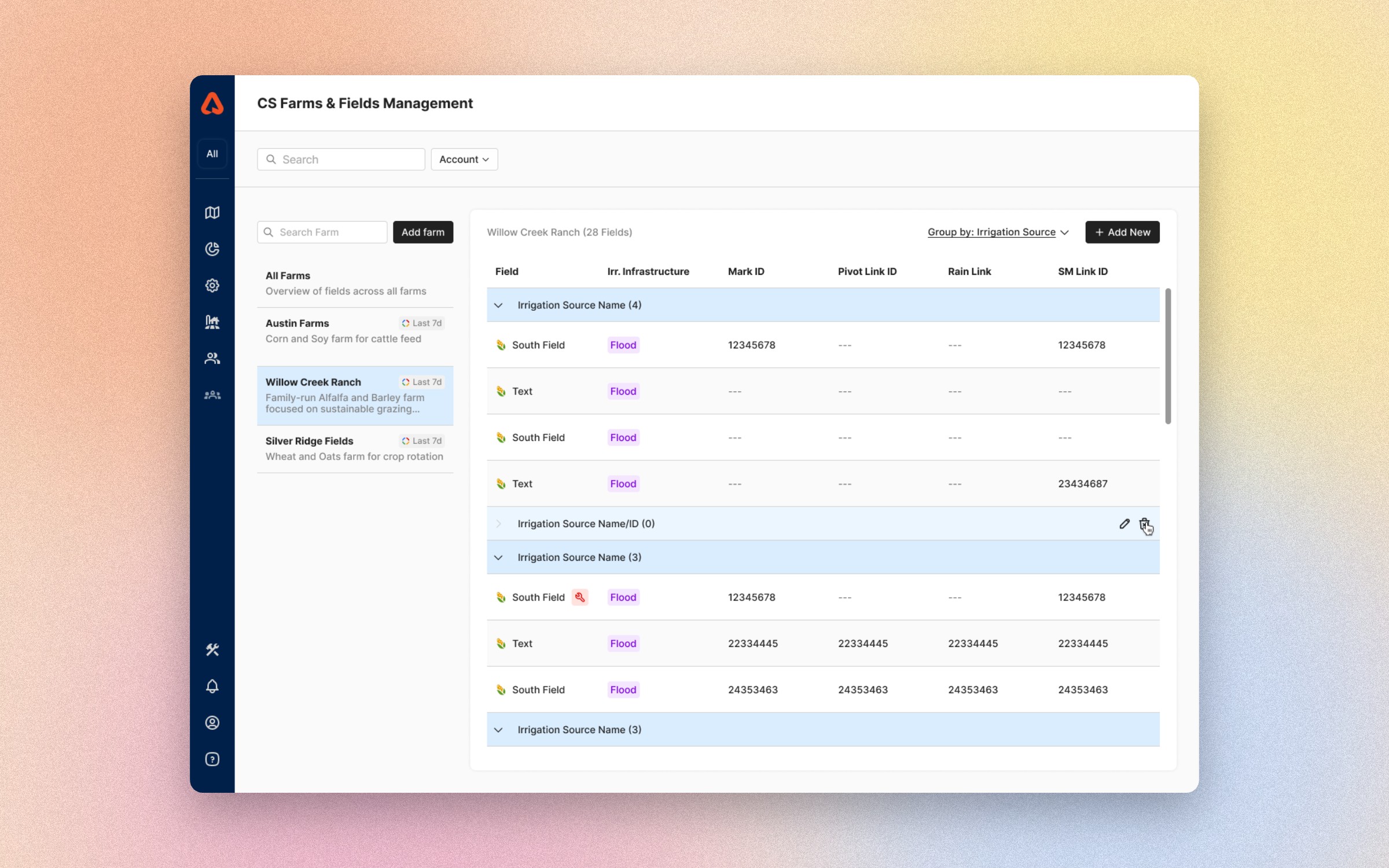Delete the Irrigation Source Name/ID group via the trash icon

click(x=1144, y=524)
